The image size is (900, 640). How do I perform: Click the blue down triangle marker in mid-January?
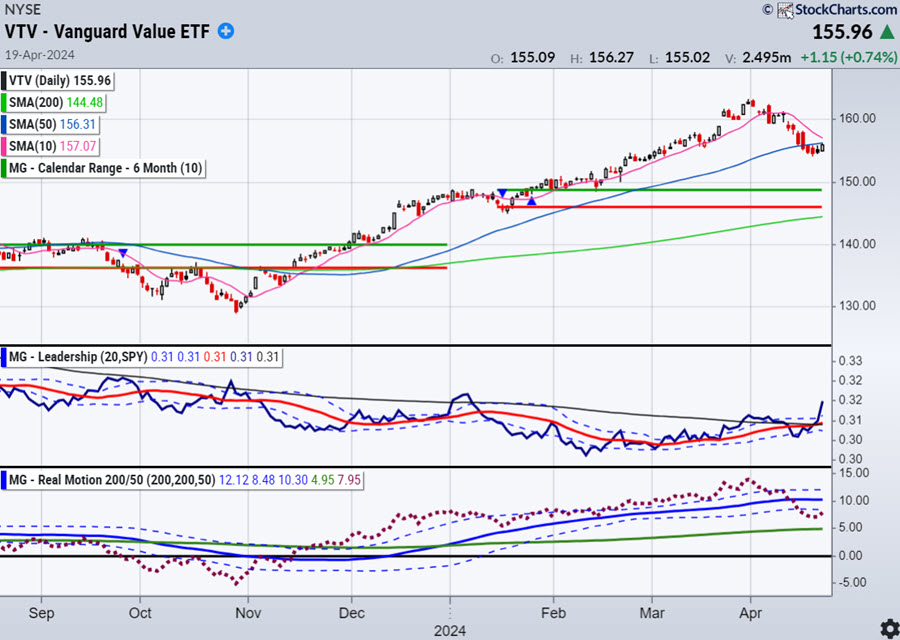click(502, 191)
